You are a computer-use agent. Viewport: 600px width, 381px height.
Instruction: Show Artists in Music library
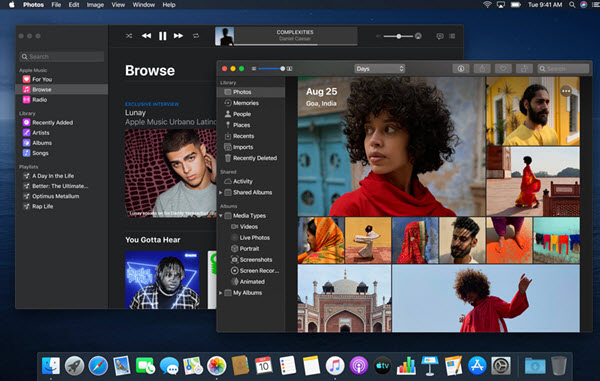(61, 133)
